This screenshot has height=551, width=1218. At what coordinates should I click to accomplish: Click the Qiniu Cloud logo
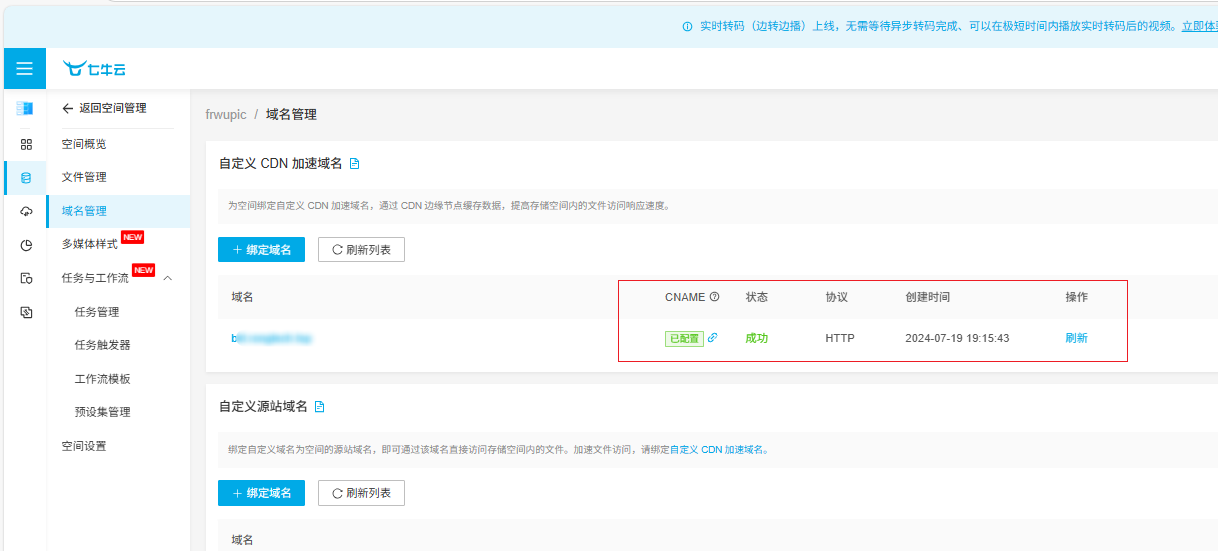click(94, 69)
